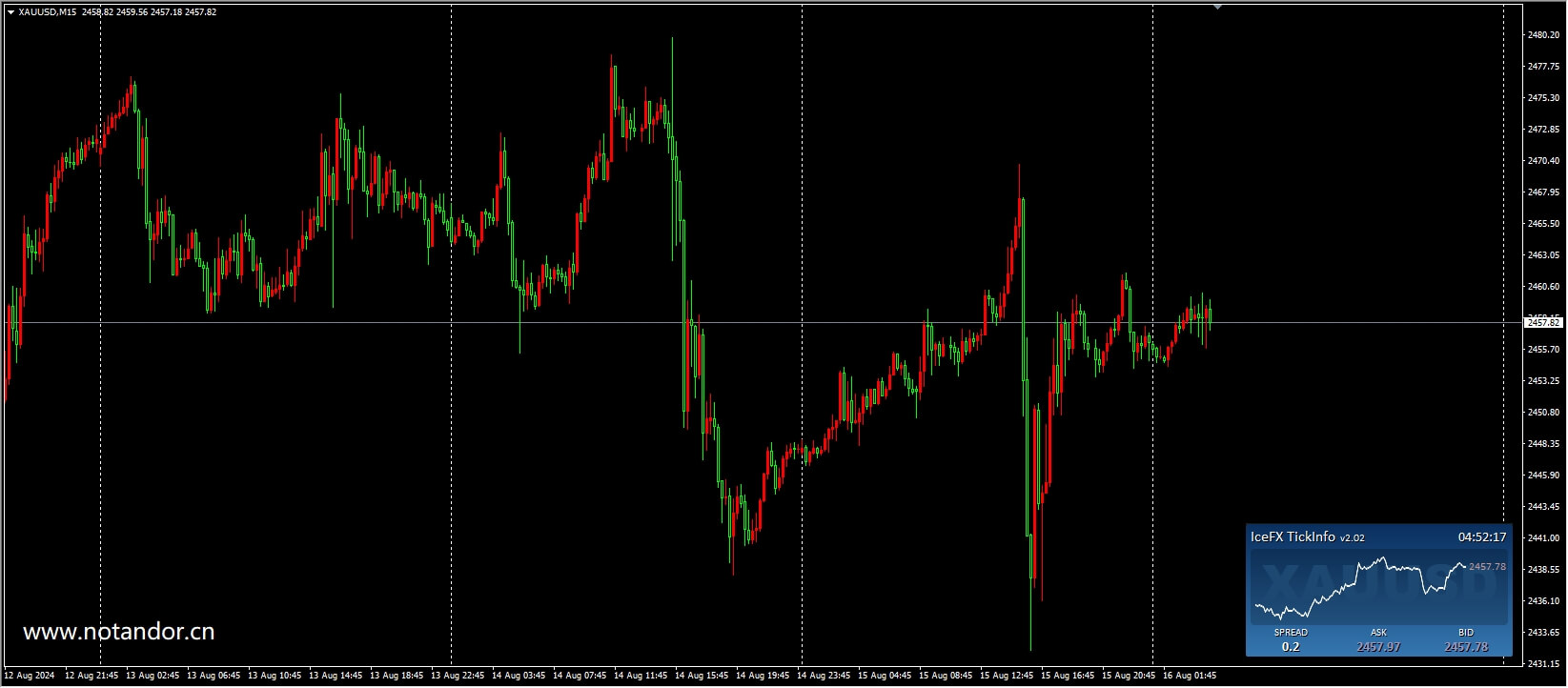
Task: Click the highlighted current price tag on price axis
Action: [1543, 323]
